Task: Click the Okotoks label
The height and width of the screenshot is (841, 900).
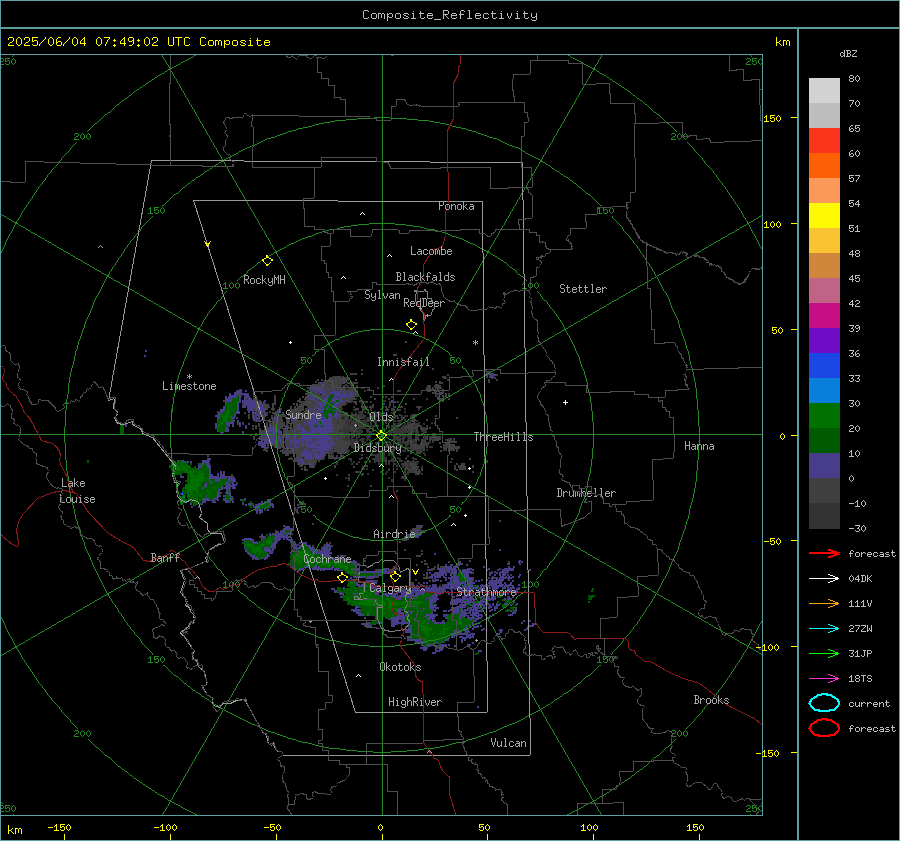Action: tap(401, 667)
